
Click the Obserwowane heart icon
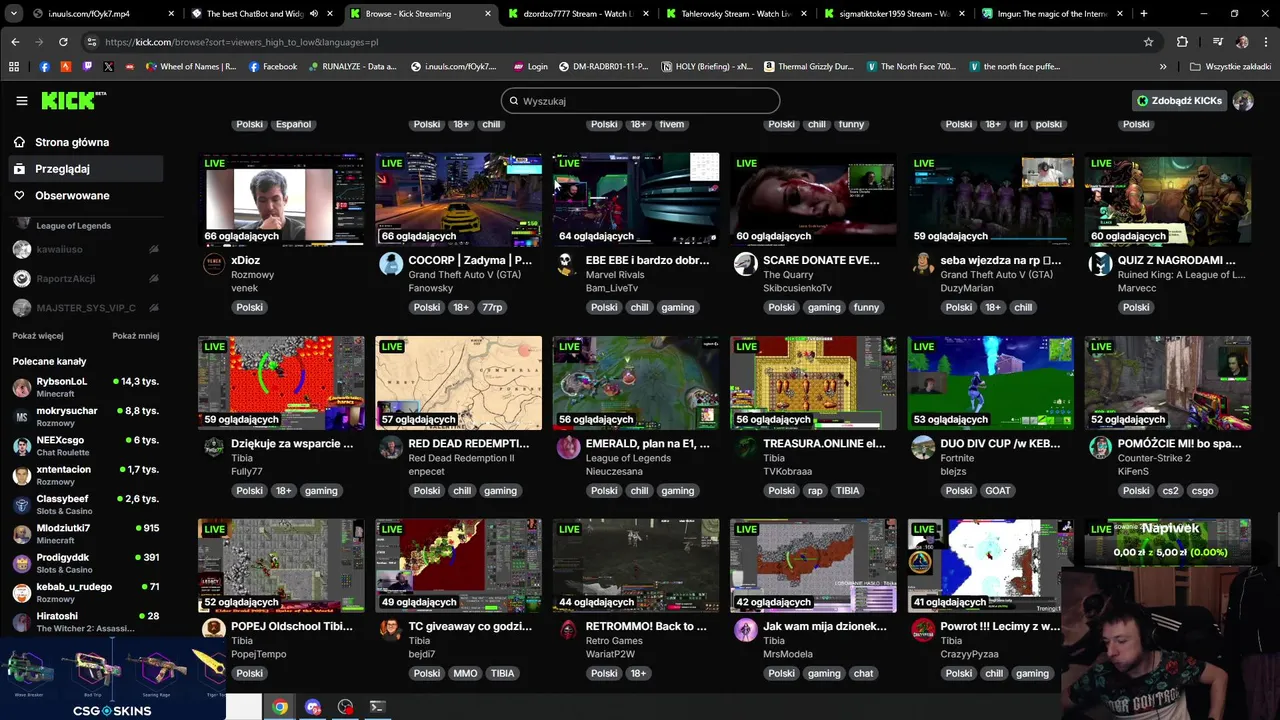(x=19, y=195)
